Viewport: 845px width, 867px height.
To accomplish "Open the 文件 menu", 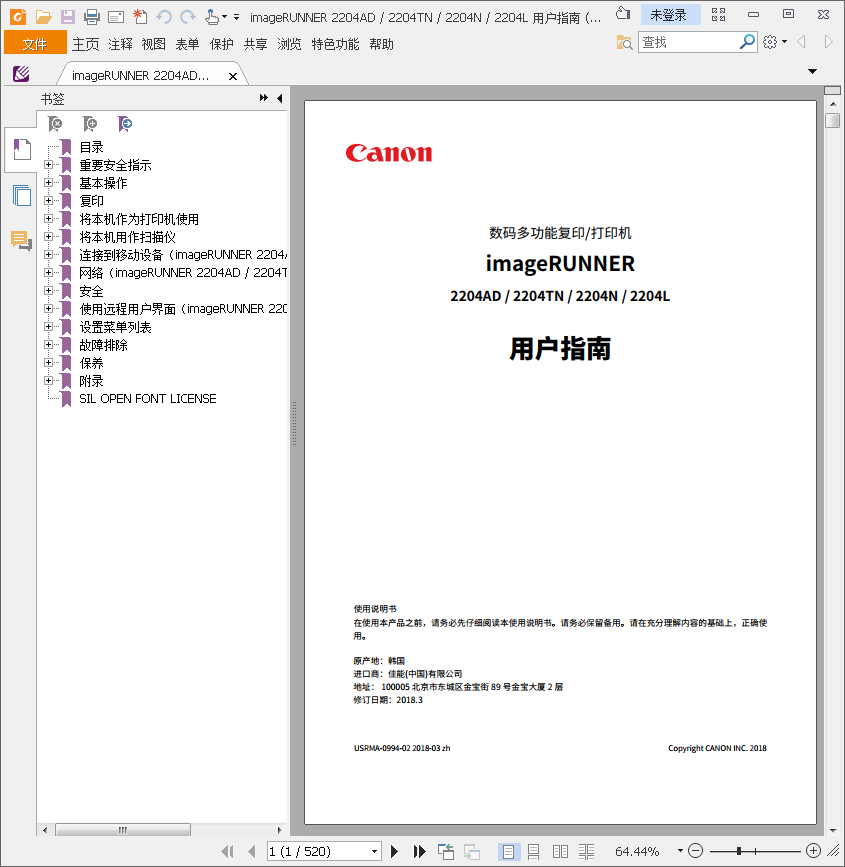I will pyautogui.click(x=35, y=43).
